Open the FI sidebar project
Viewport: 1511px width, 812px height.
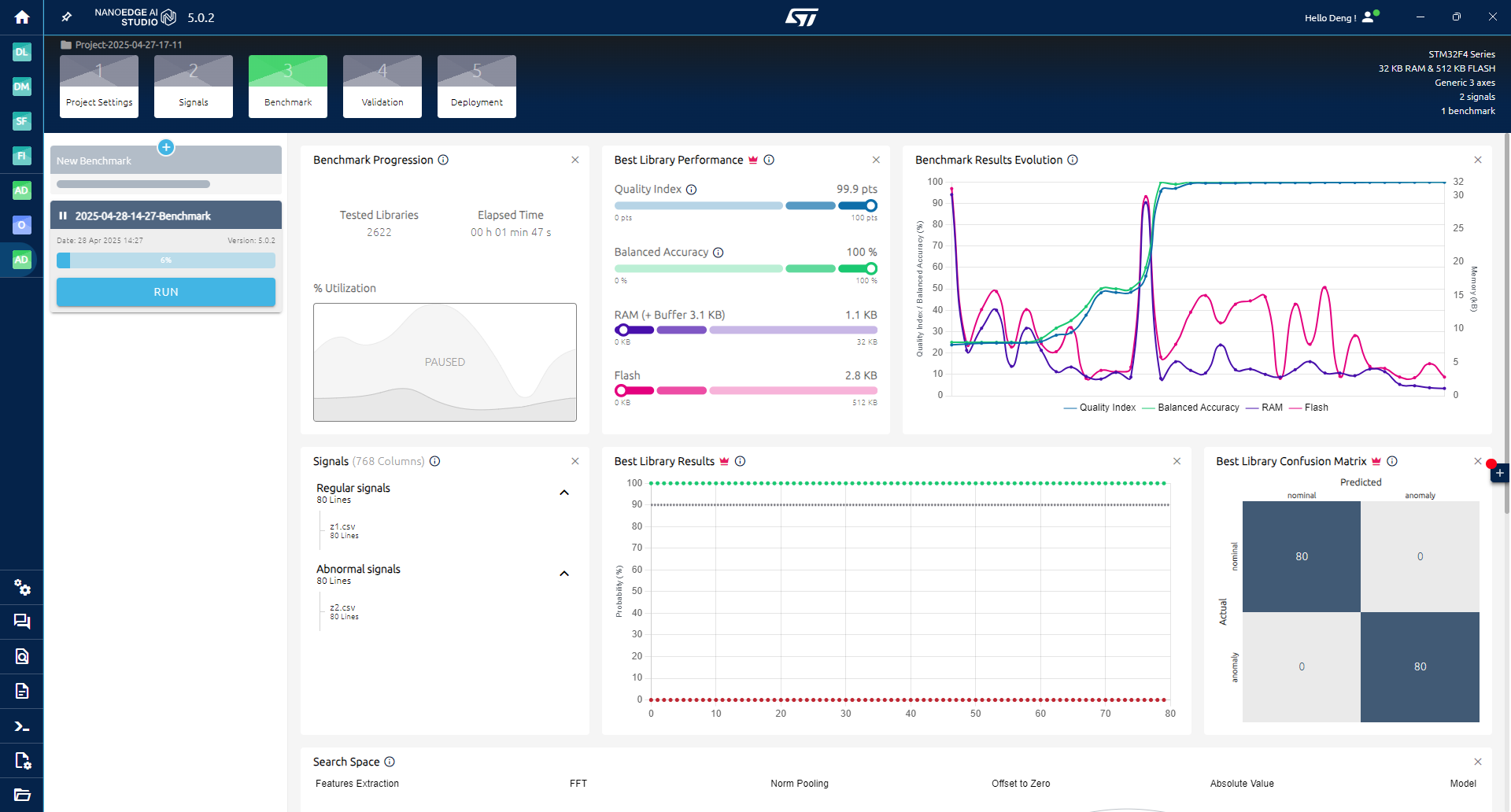(21, 156)
